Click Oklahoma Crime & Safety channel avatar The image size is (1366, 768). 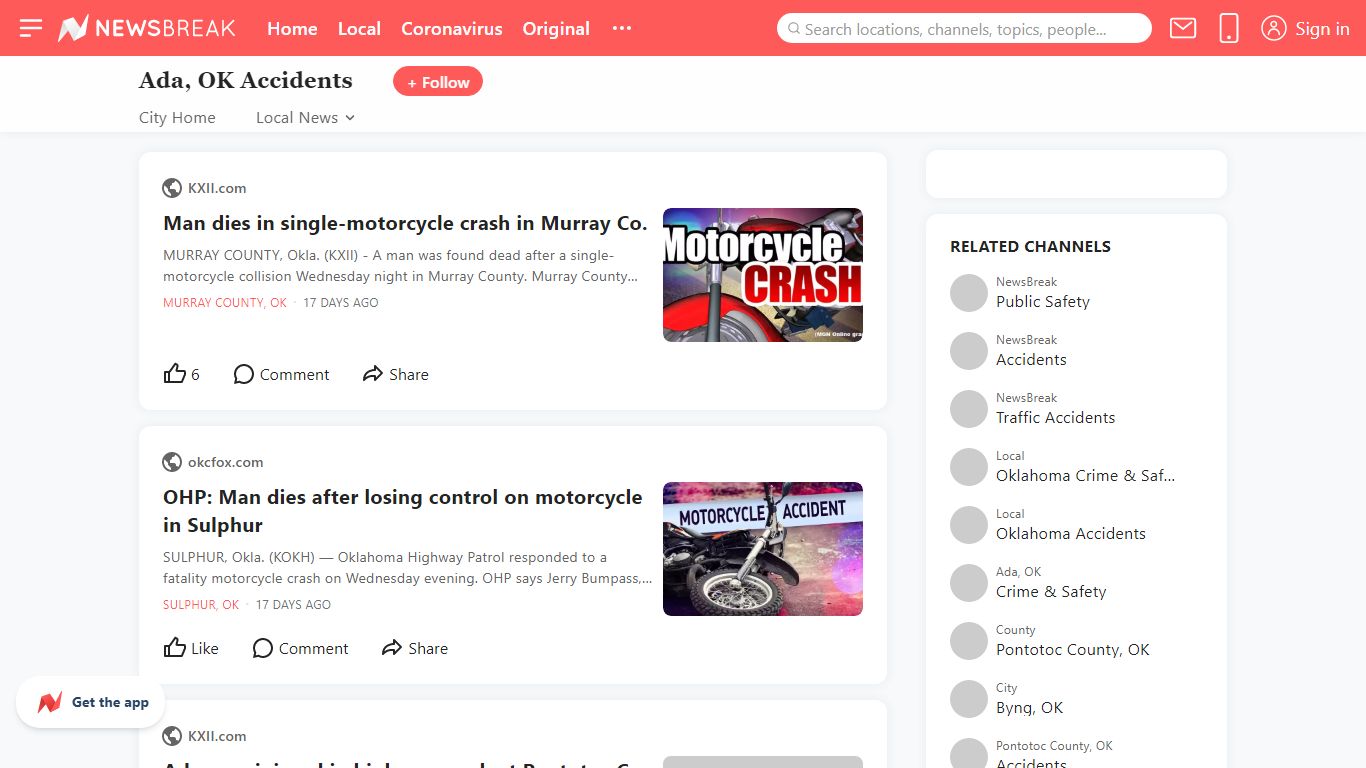(x=968, y=467)
